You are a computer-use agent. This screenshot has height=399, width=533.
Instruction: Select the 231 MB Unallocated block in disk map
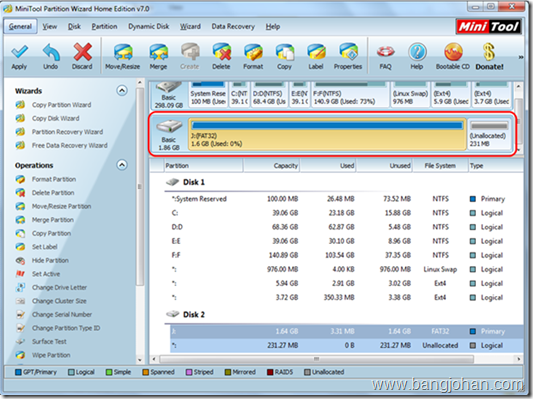489,134
